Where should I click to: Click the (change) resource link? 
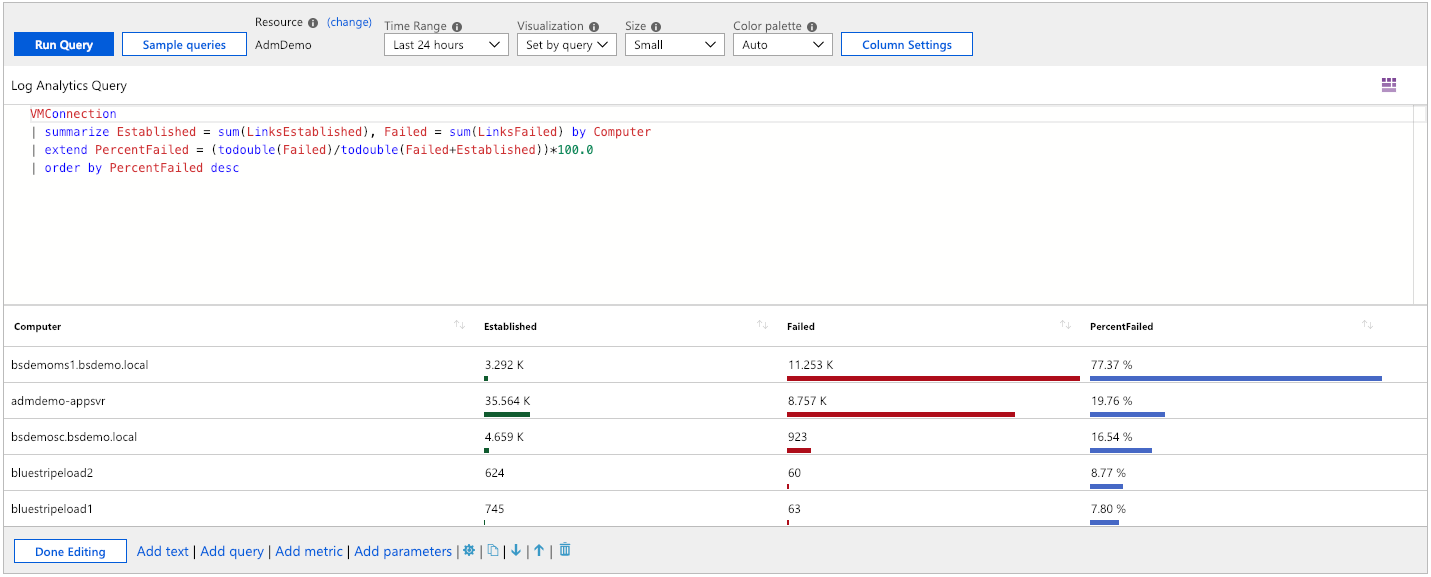click(349, 22)
